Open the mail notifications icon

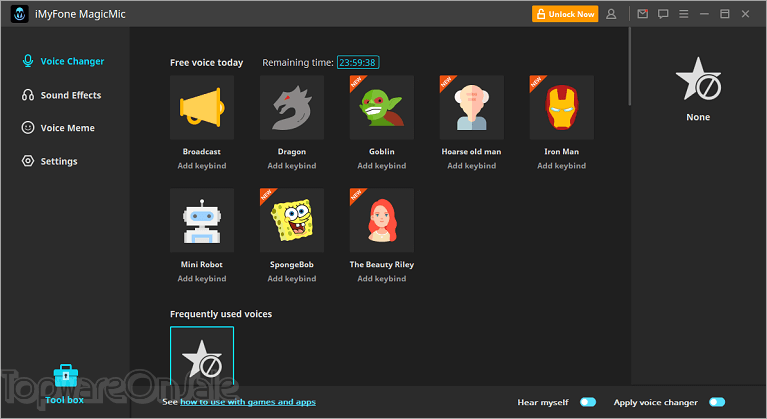pos(643,14)
